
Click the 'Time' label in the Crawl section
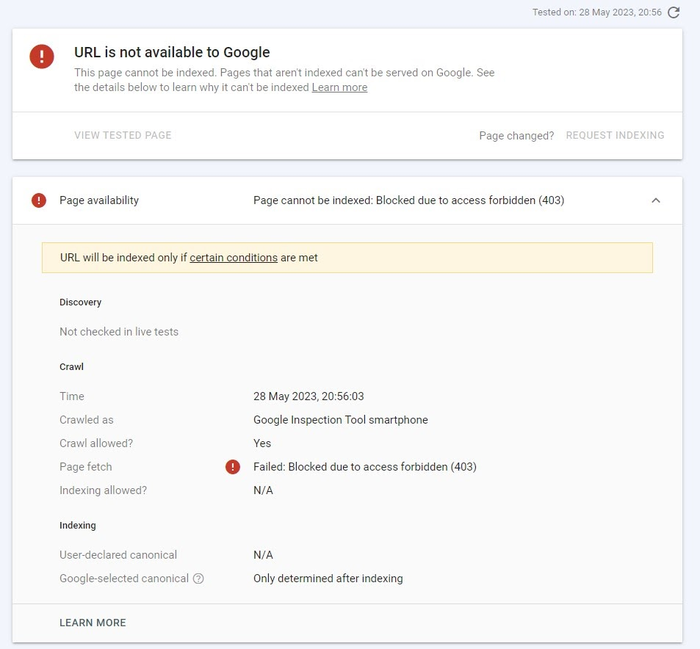(72, 396)
